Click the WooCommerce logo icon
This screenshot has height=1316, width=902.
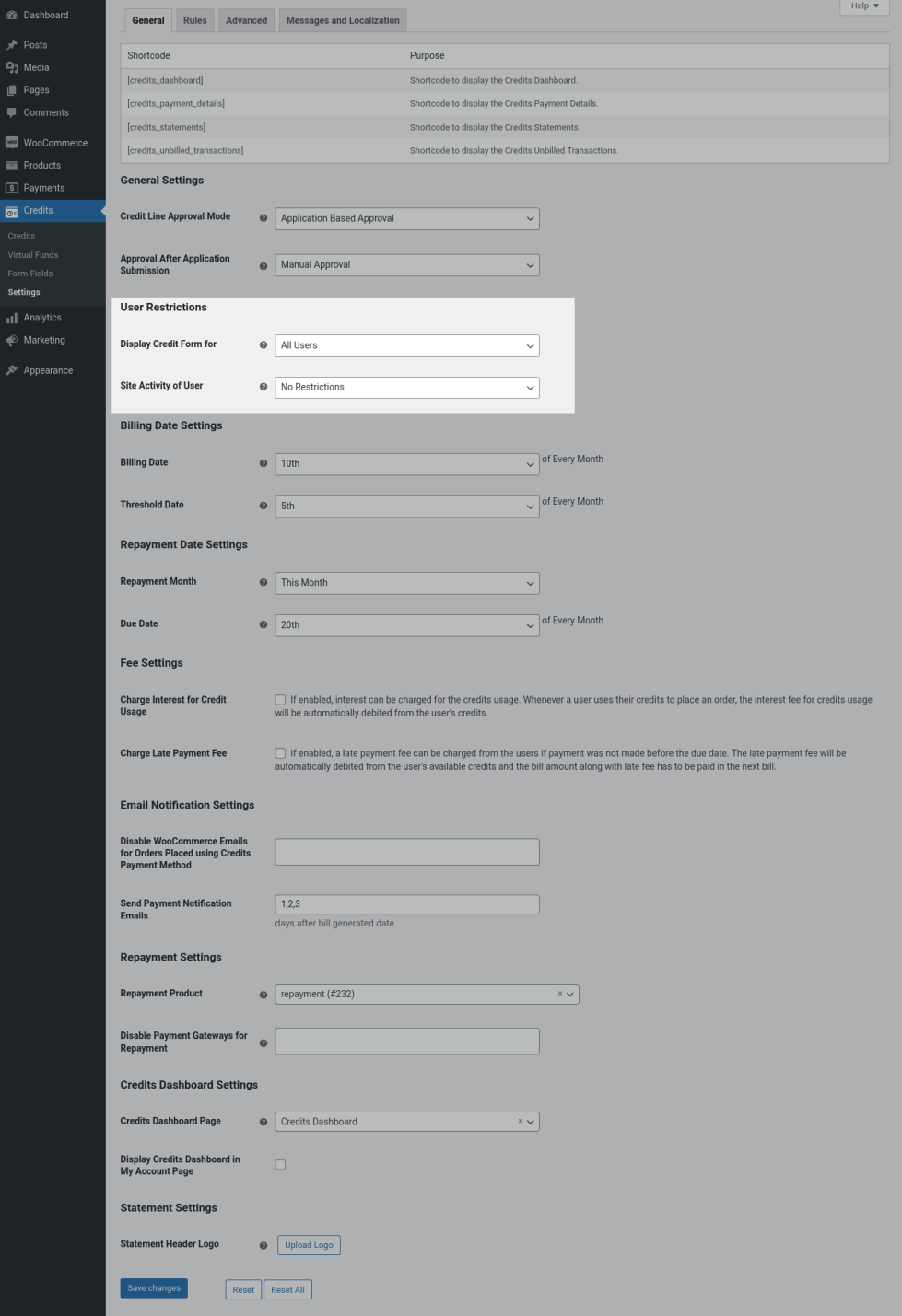12,143
